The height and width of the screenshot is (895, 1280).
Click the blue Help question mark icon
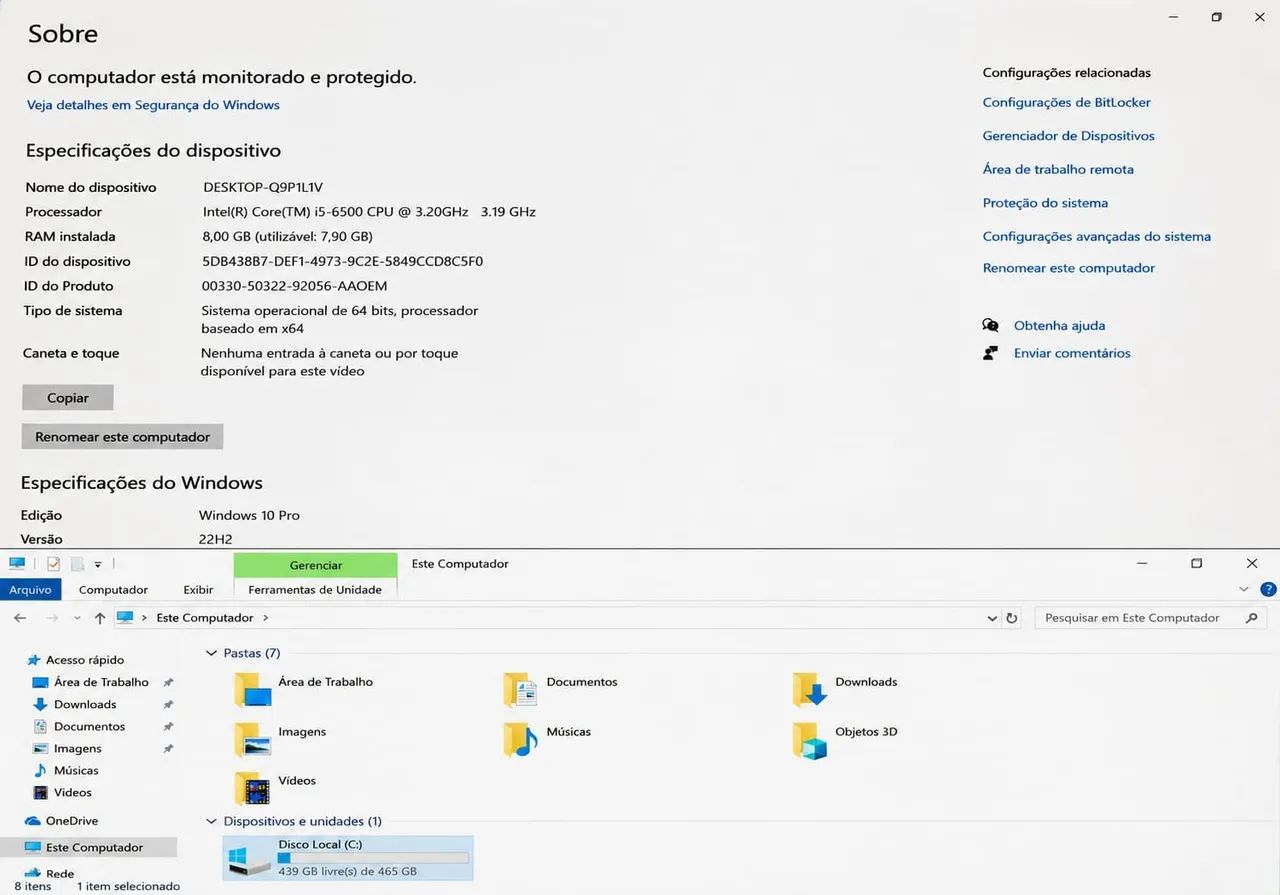[1268, 590]
